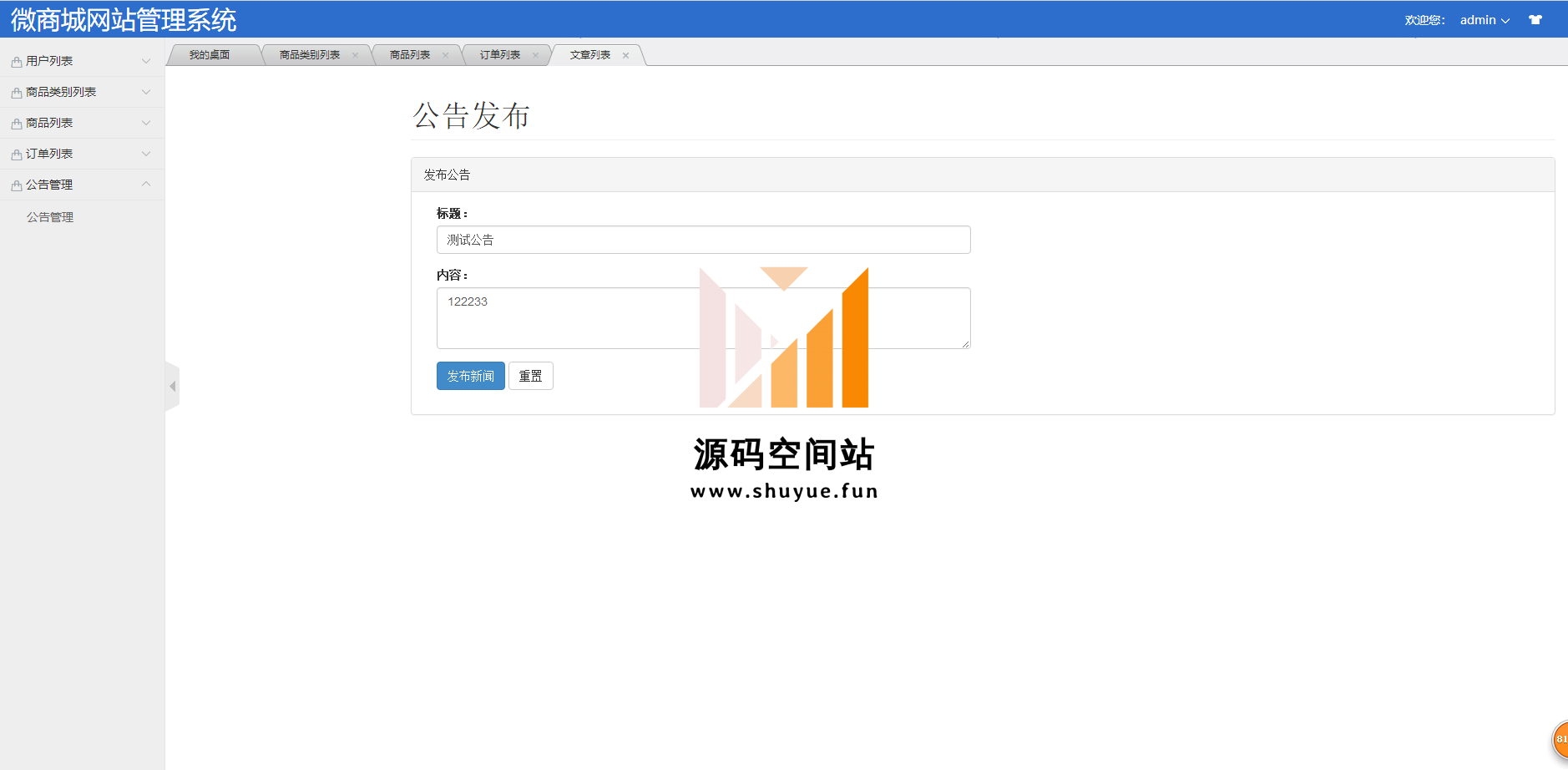Close the 文章列表 tab

click(x=625, y=55)
